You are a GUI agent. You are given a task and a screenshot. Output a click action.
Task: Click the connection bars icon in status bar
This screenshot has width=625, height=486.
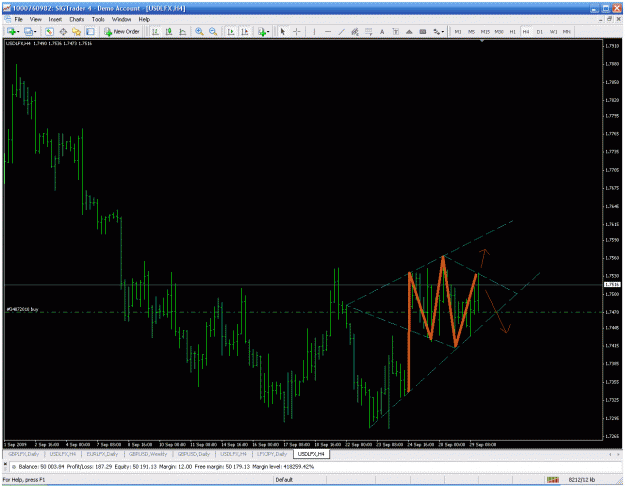coord(552,480)
